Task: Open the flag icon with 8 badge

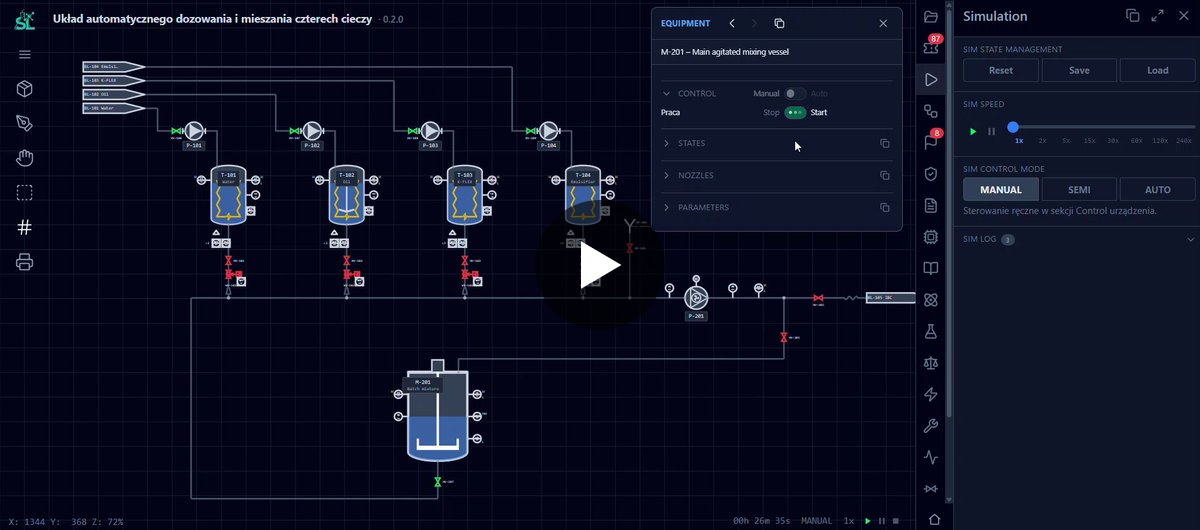Action: [931, 141]
